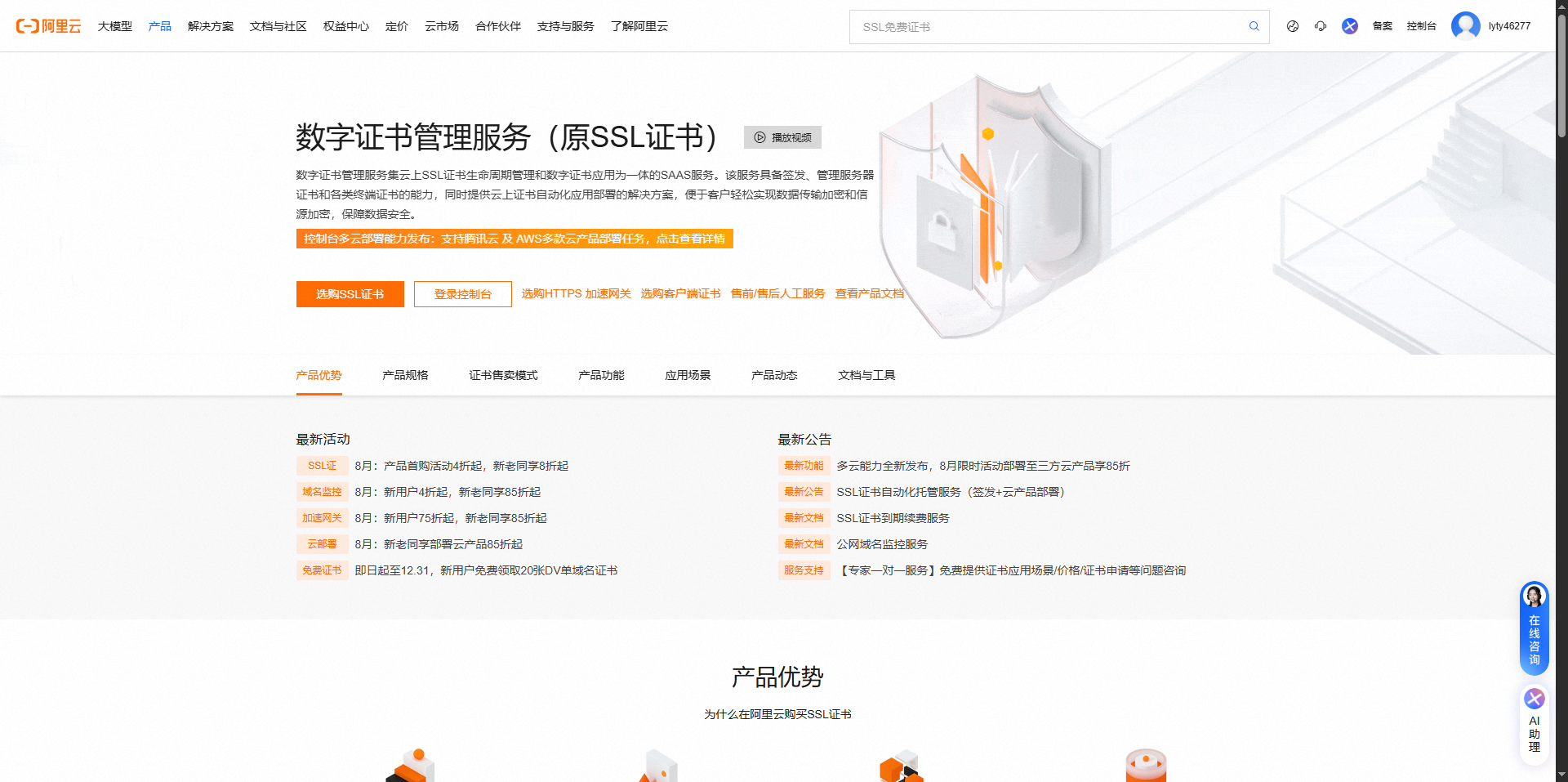Switch to the 产品功能 tab
The image size is (1568, 782).
(x=602, y=375)
